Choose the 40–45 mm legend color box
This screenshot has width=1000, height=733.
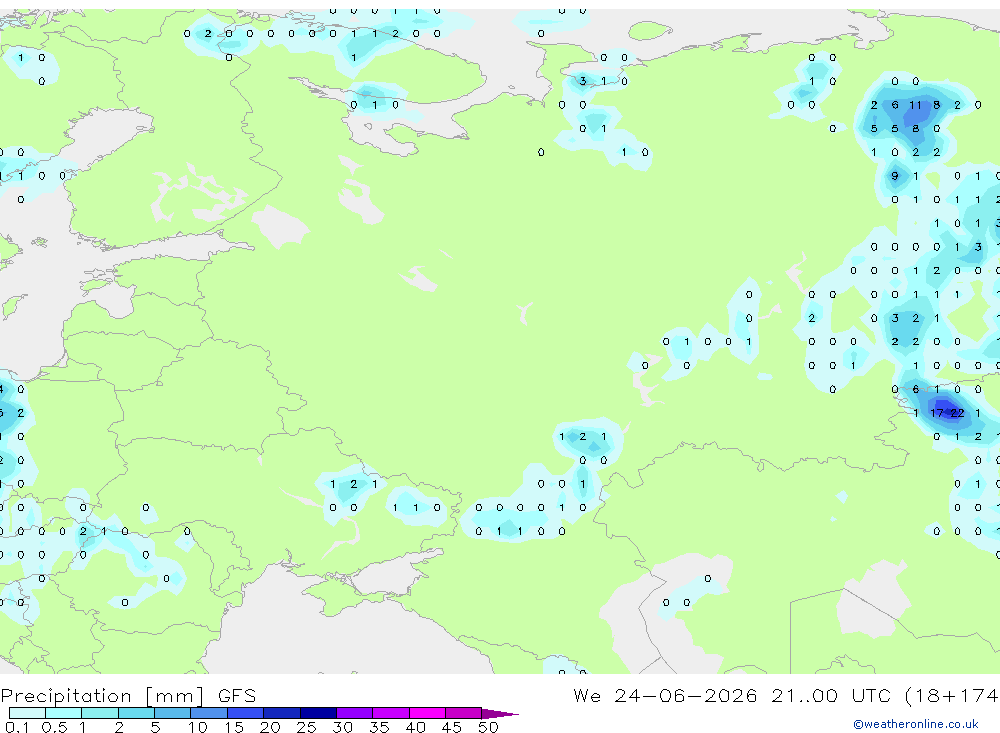tap(427, 713)
